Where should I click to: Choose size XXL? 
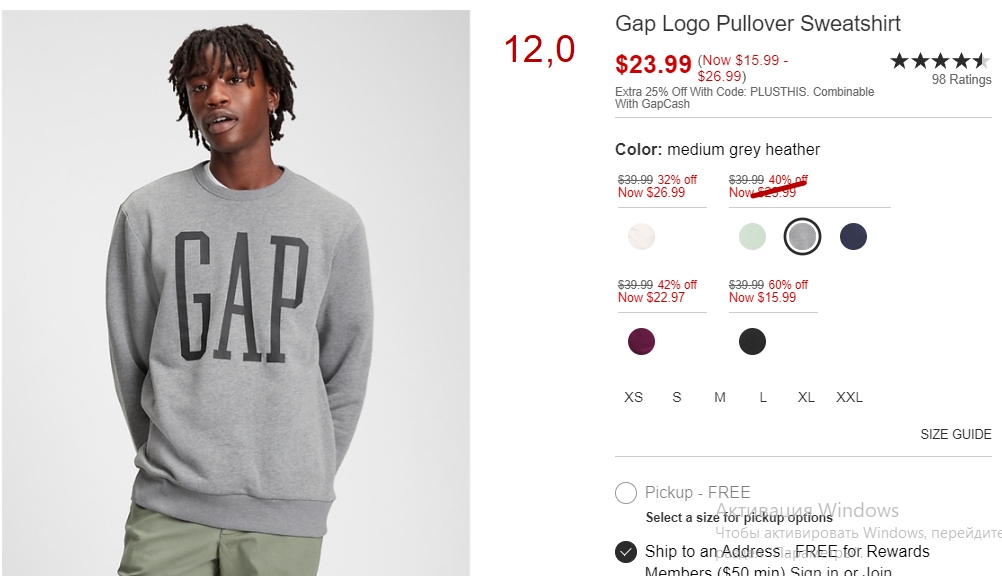pos(849,398)
